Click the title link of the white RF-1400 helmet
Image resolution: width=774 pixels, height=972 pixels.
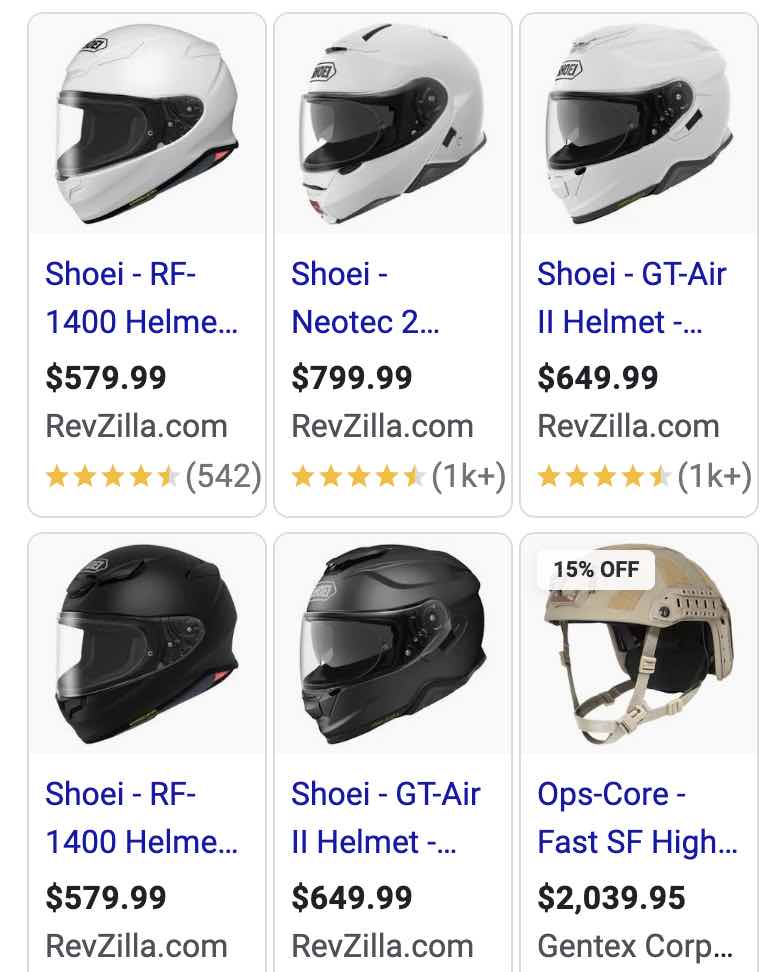click(141, 298)
